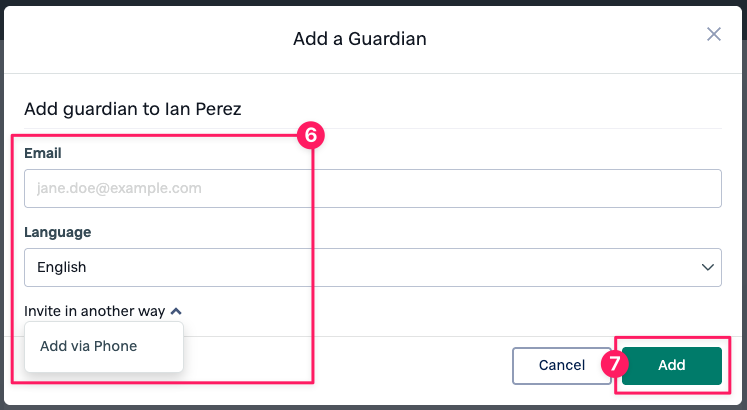Click the green Add button

[x=672, y=366]
